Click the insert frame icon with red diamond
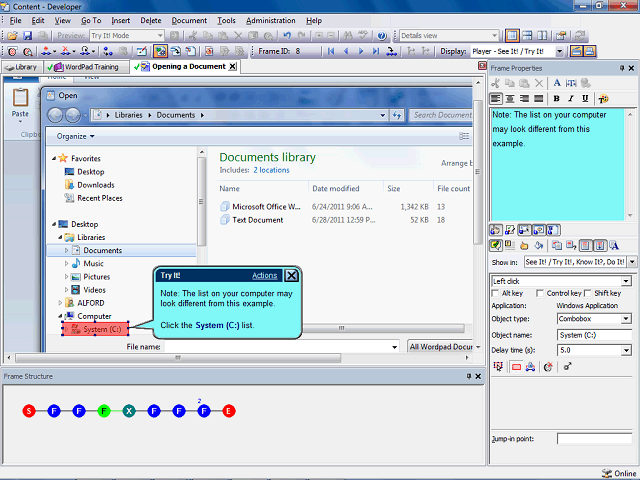The width and height of the screenshot is (640, 480). point(46,51)
